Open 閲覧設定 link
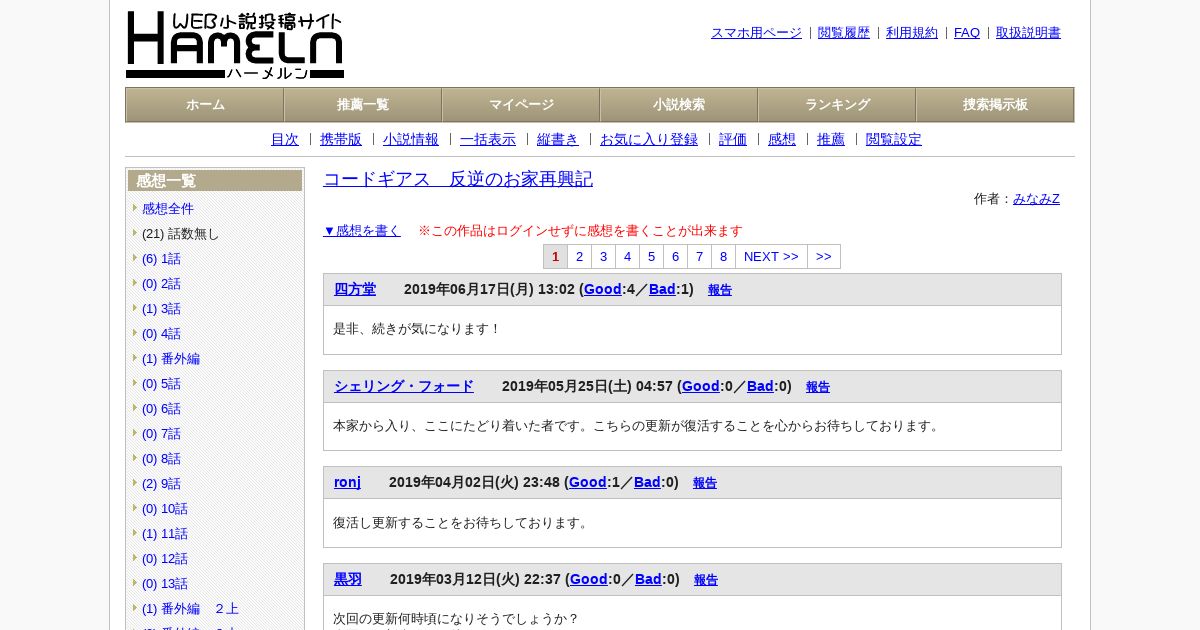Image resolution: width=1200 pixels, height=630 pixels. click(x=894, y=139)
